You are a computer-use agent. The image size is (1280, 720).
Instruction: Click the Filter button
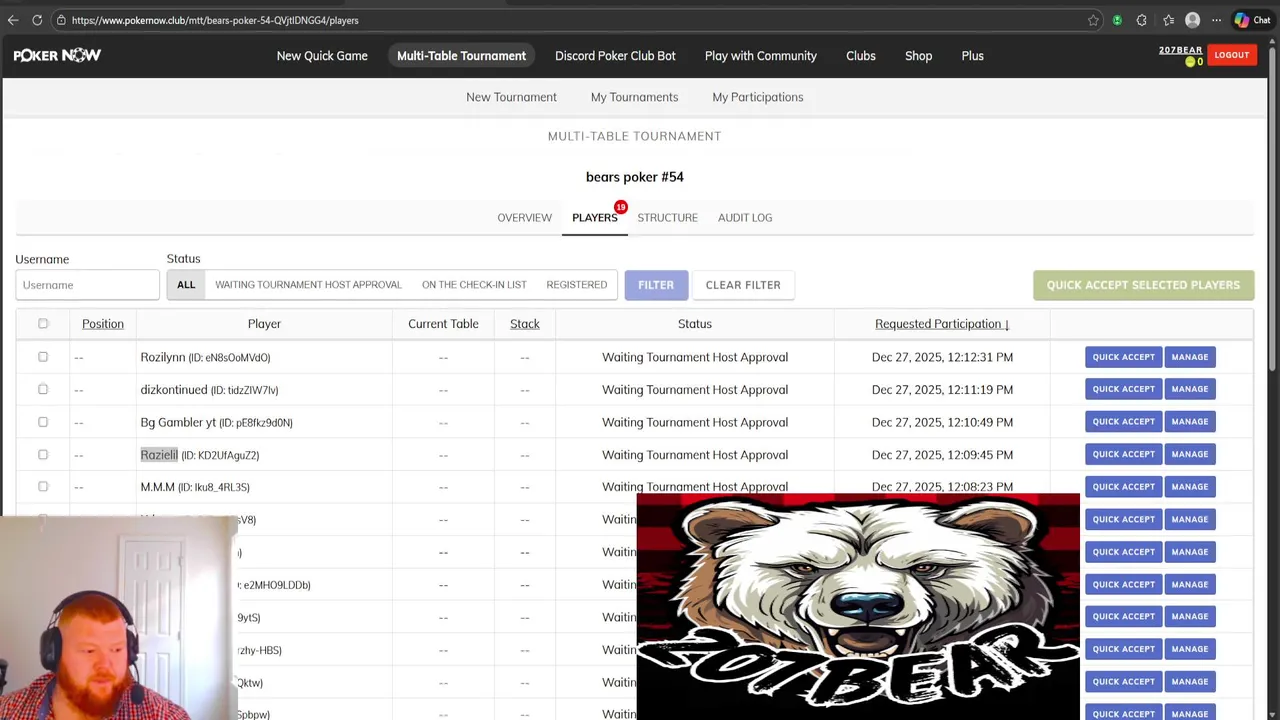pyautogui.click(x=656, y=285)
